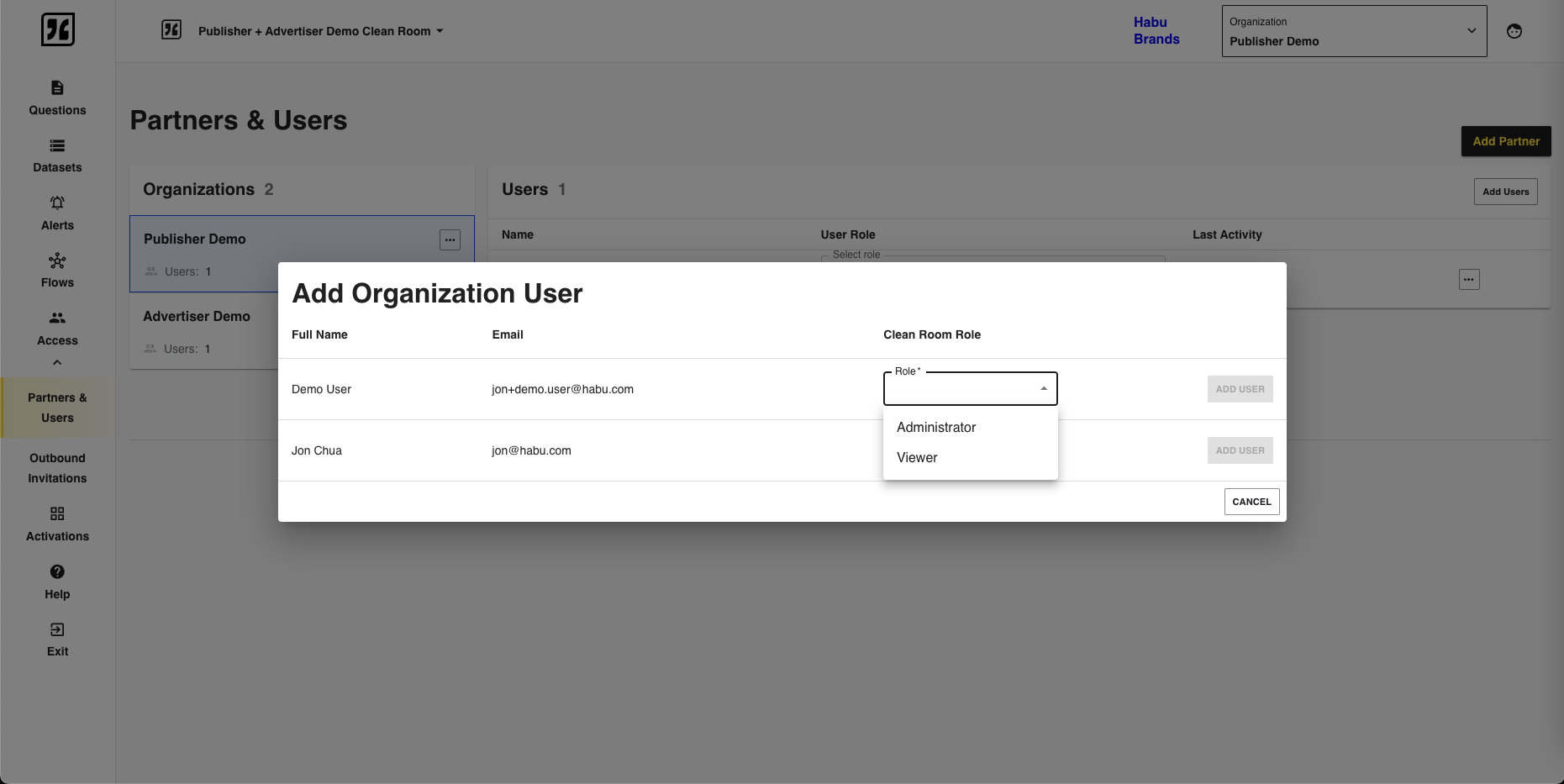The width and height of the screenshot is (1564, 784).
Task: Open the Partners & Users menu item
Action: (57, 408)
